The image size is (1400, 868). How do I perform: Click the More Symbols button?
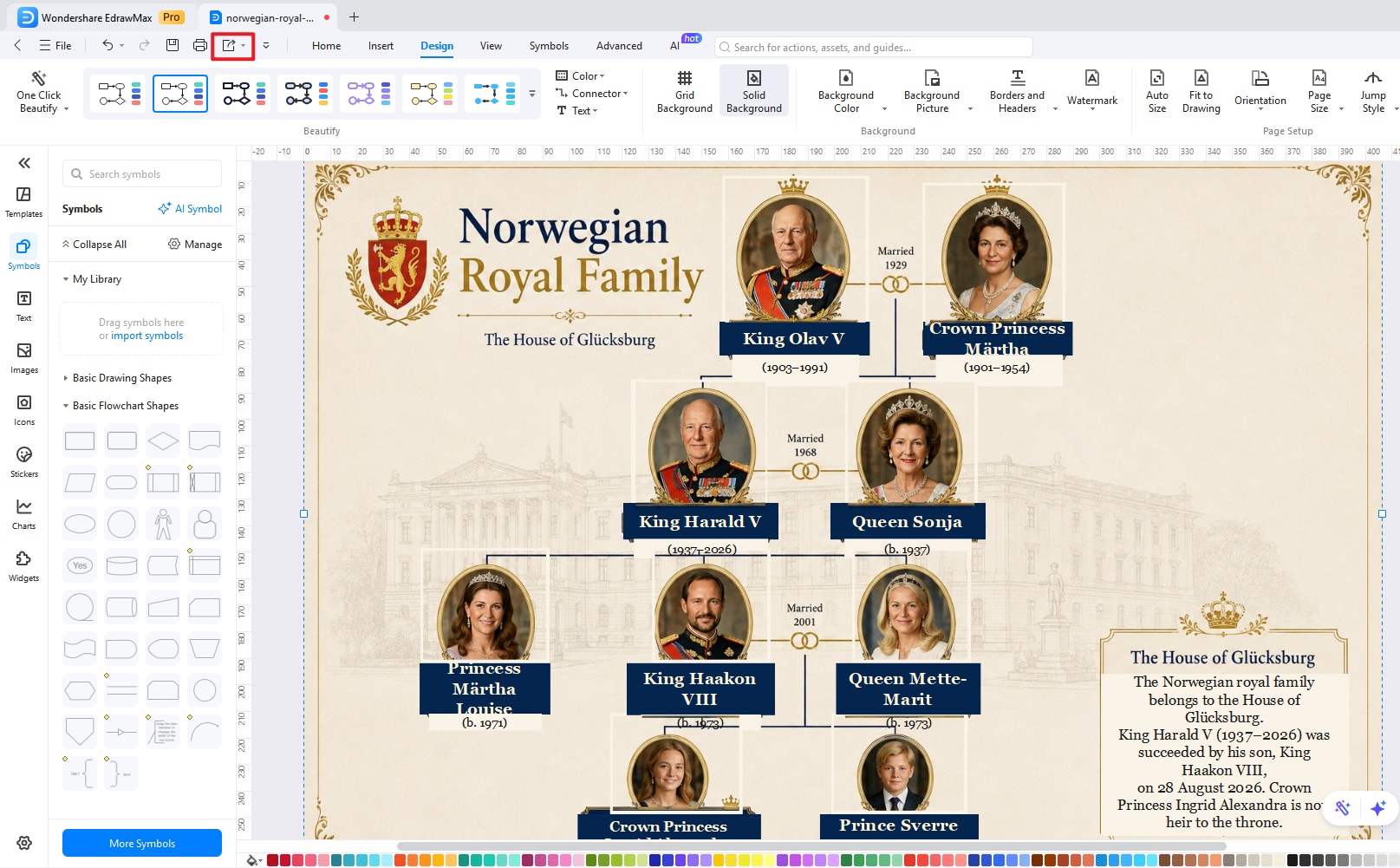[x=142, y=843]
